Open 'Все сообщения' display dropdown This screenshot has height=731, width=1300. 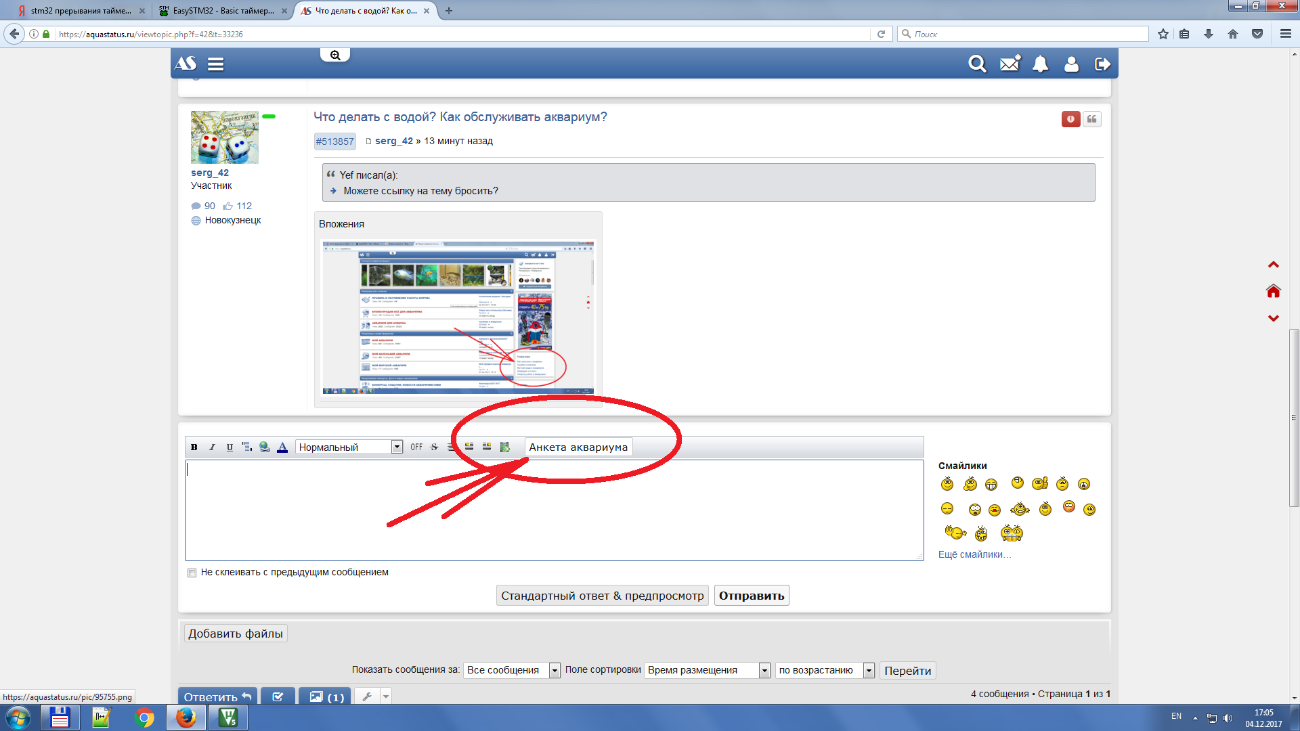(x=512, y=671)
